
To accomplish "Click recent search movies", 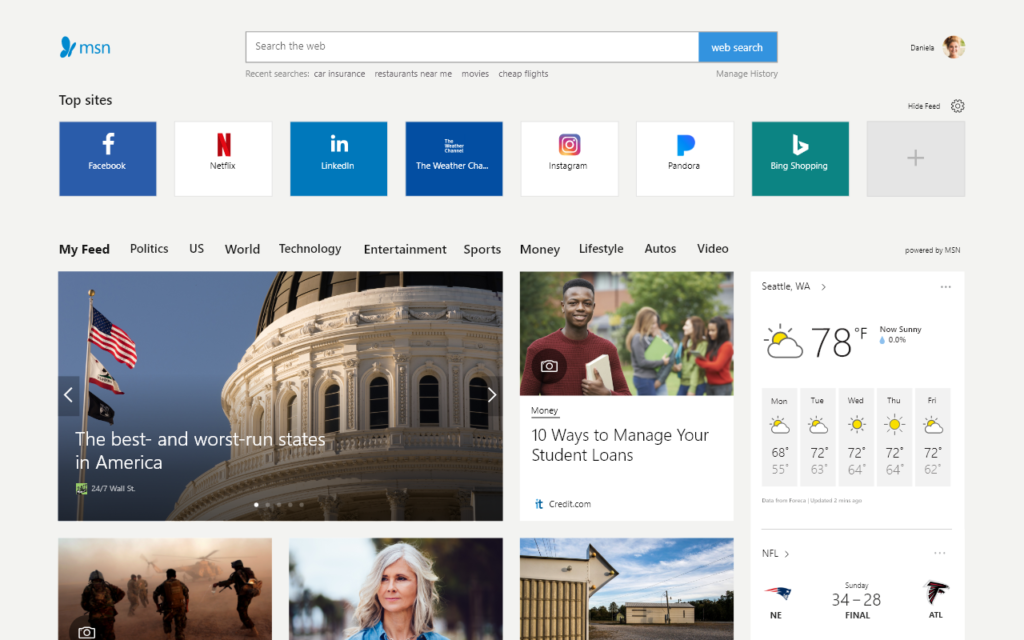I will tap(475, 74).
